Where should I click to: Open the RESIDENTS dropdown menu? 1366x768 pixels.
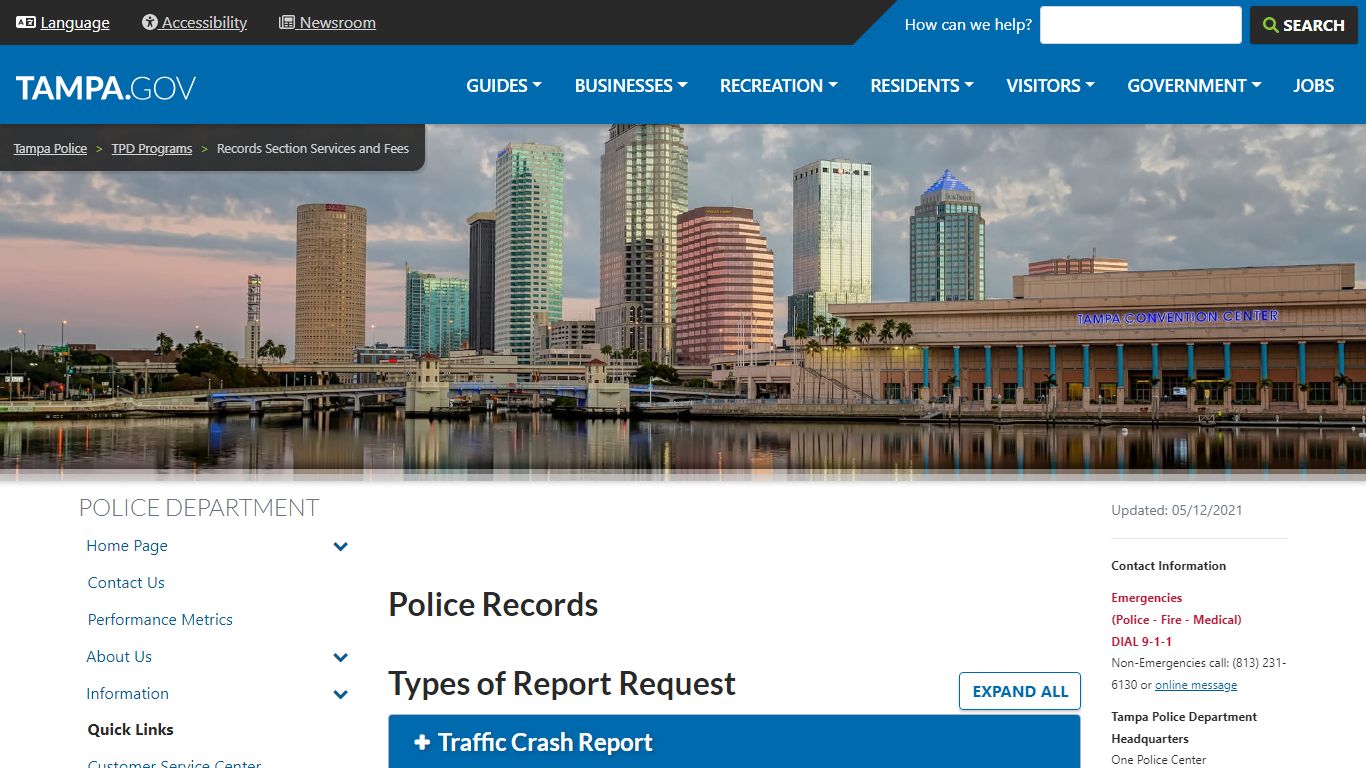[x=922, y=86]
